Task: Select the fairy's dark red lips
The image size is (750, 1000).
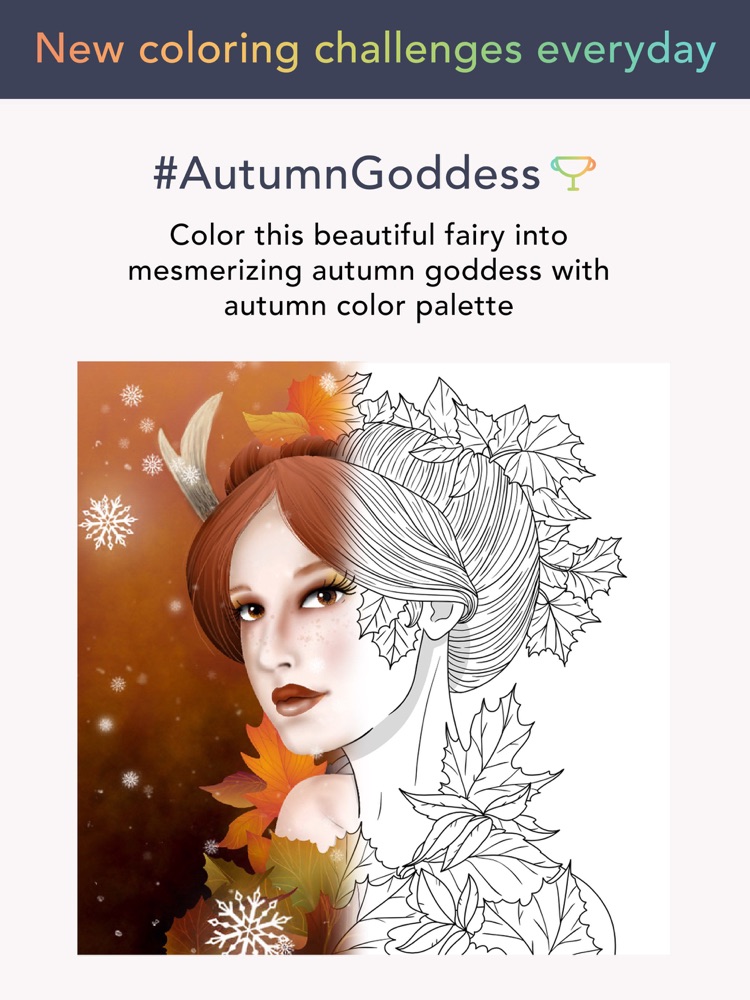Action: (x=299, y=699)
